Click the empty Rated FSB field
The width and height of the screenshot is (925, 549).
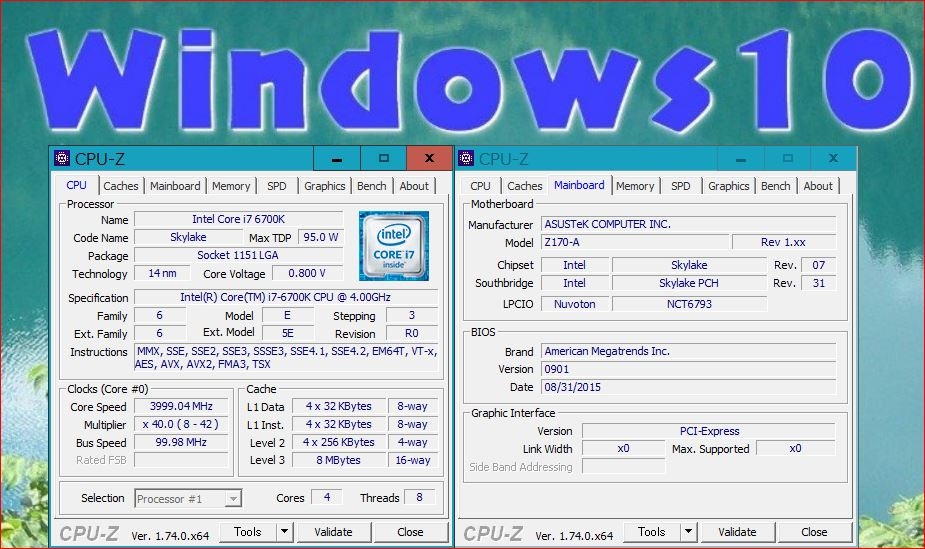click(181, 460)
